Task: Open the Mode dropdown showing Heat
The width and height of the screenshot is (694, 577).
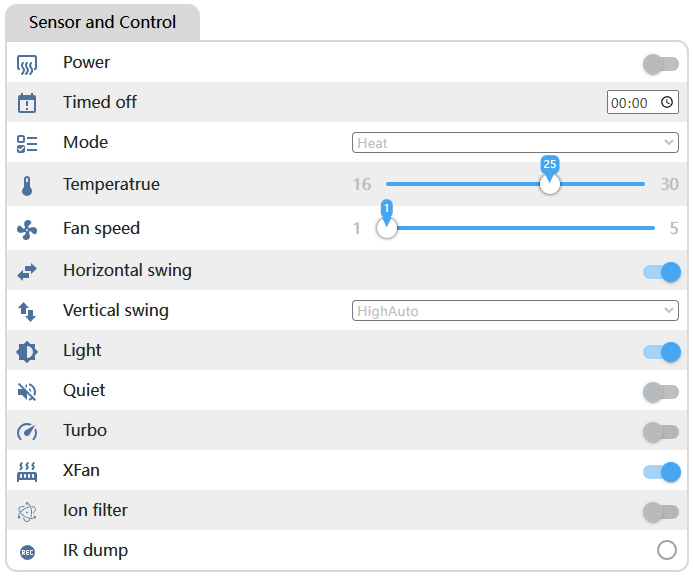Action: [515, 143]
